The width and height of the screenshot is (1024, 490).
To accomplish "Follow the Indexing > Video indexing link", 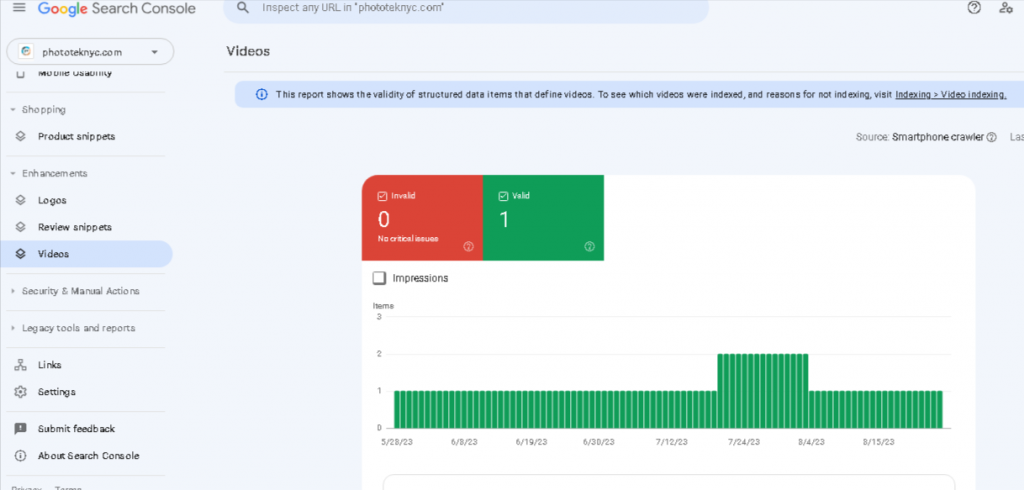I will [x=951, y=95].
